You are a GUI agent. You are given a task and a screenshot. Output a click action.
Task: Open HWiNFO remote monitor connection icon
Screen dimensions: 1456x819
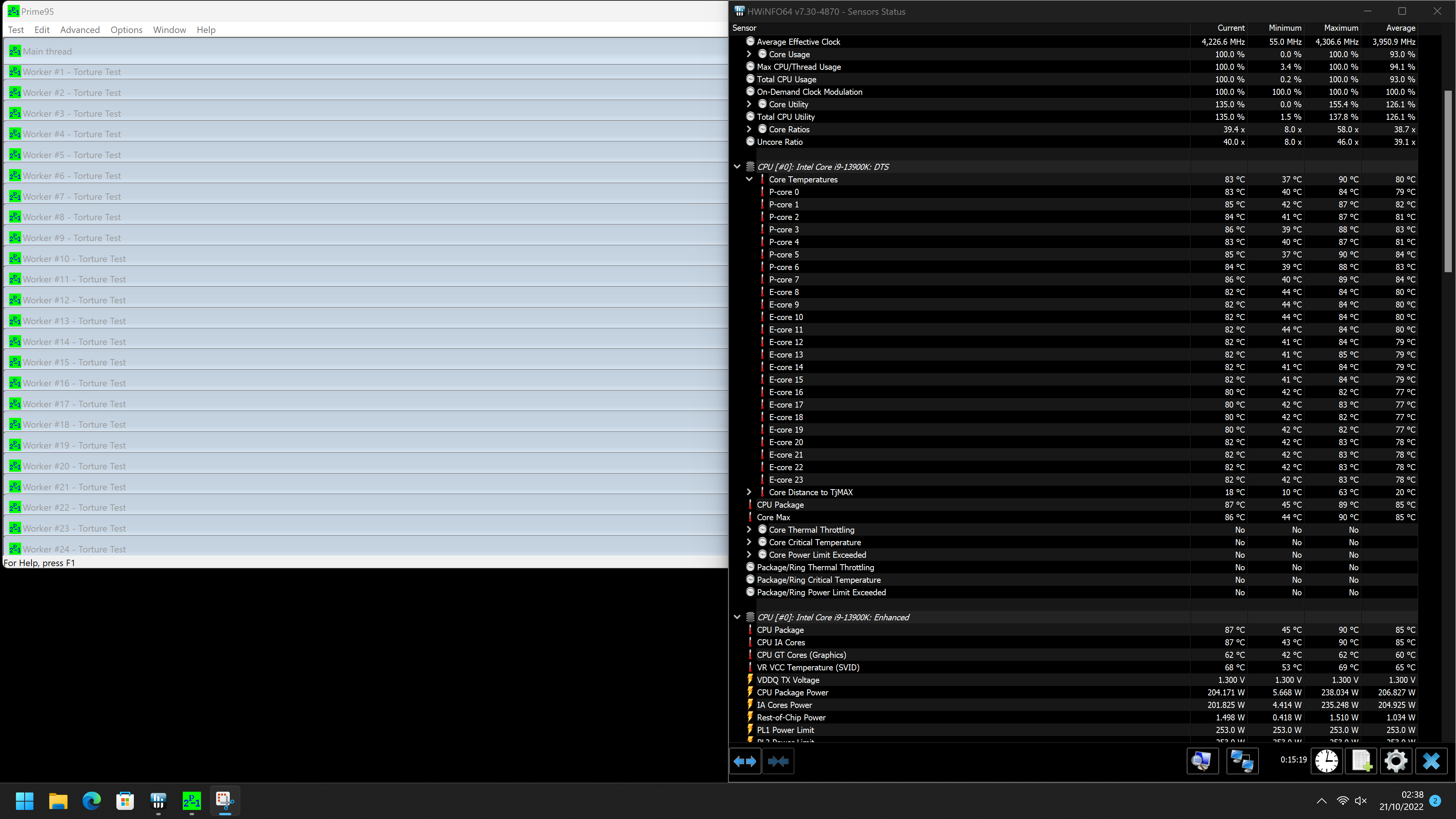click(x=1202, y=761)
